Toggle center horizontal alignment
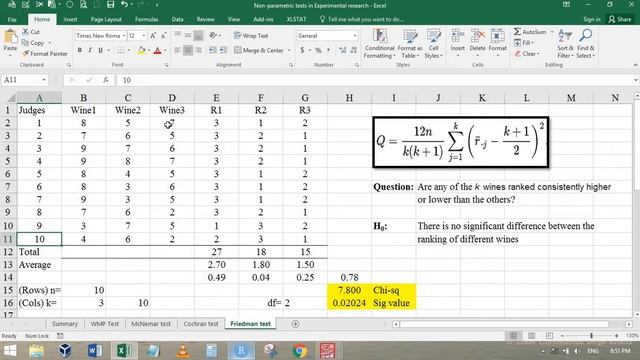This screenshot has width=640, height=360. [188, 50]
